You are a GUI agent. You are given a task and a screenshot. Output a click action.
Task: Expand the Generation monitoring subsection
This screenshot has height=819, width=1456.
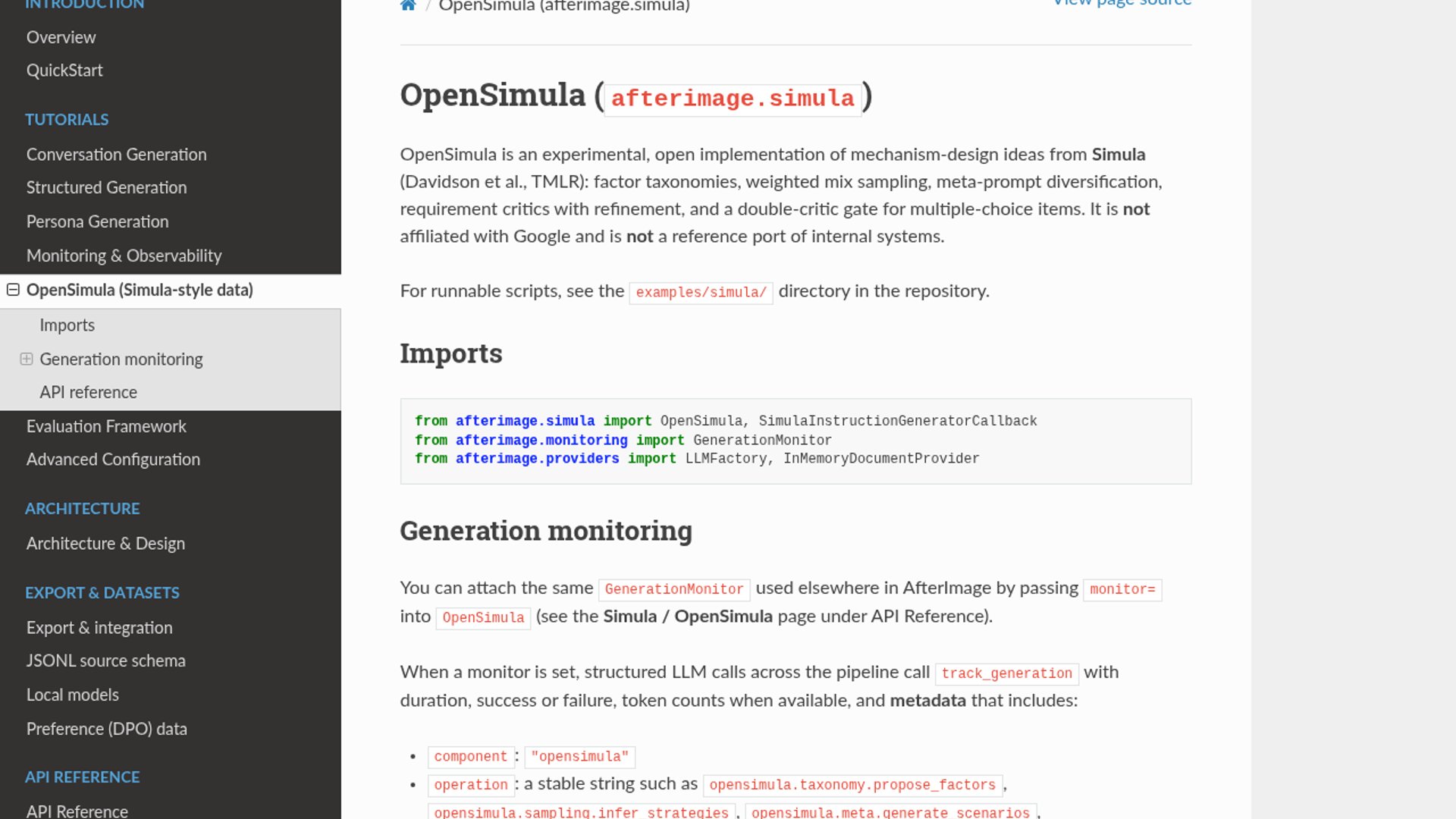27,359
